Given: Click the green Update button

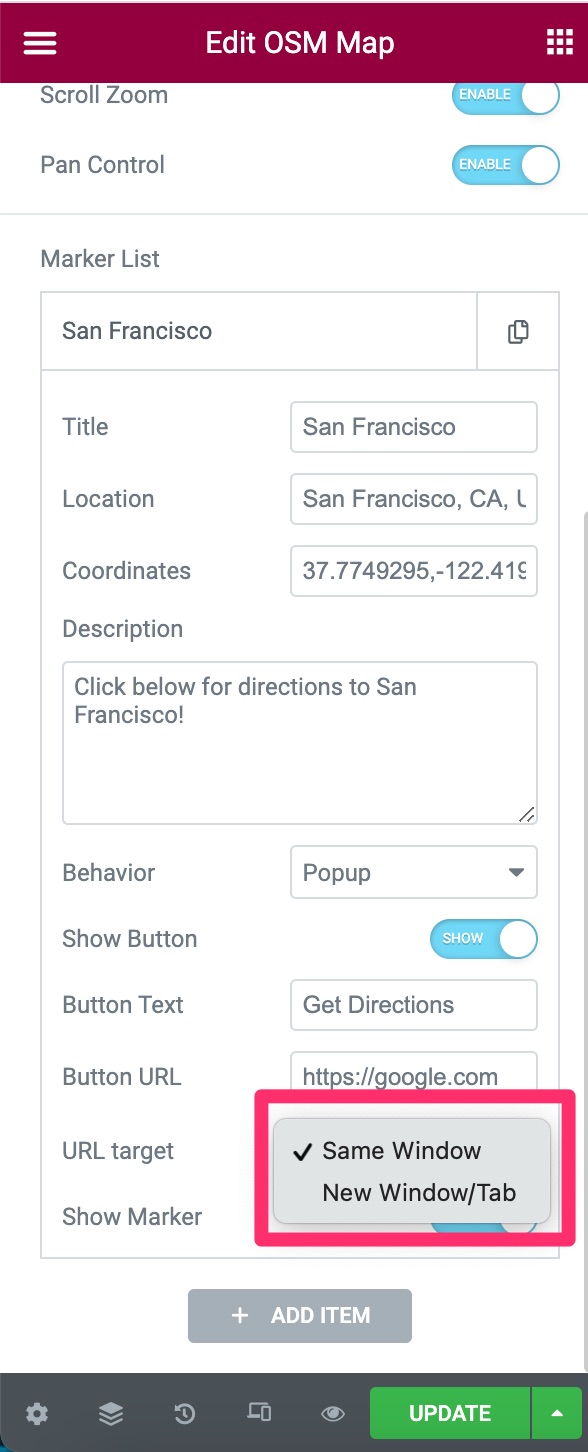Looking at the screenshot, I should [450, 1413].
